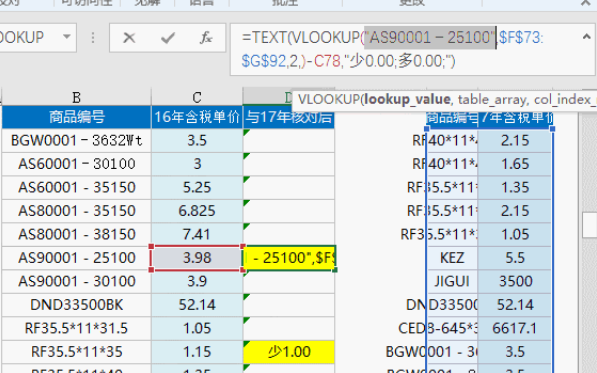Confirm the formula with checkmark icon

168,38
